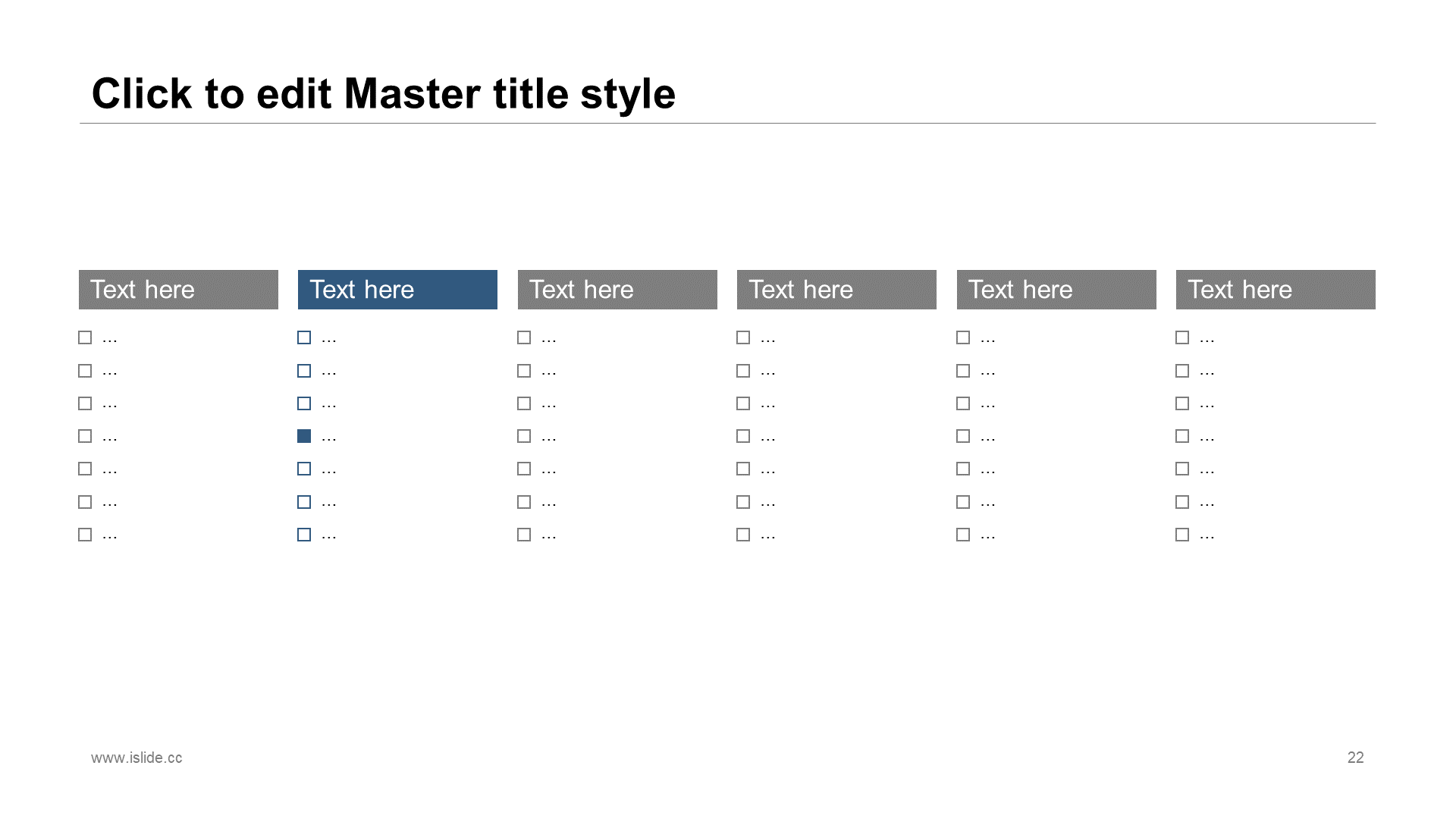Check the bottom checkbox in the fourth column

coord(743,535)
